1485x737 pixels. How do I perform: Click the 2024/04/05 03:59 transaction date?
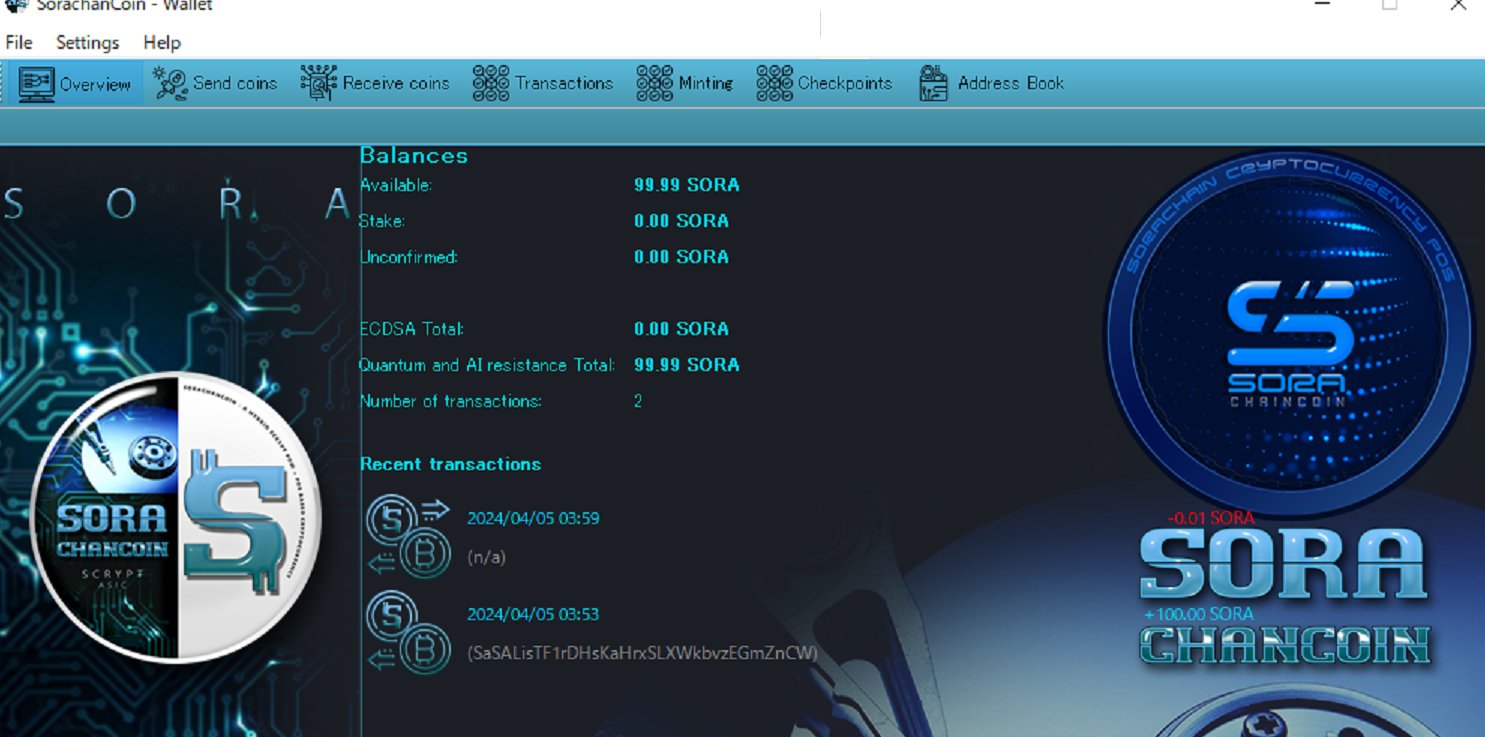click(533, 518)
